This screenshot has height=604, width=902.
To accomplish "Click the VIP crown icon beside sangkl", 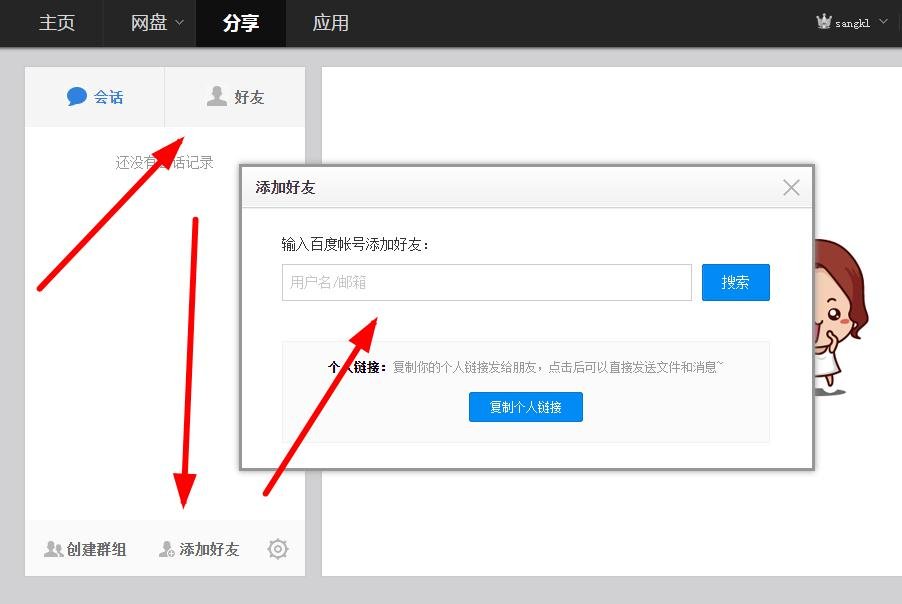I will tap(824, 20).
